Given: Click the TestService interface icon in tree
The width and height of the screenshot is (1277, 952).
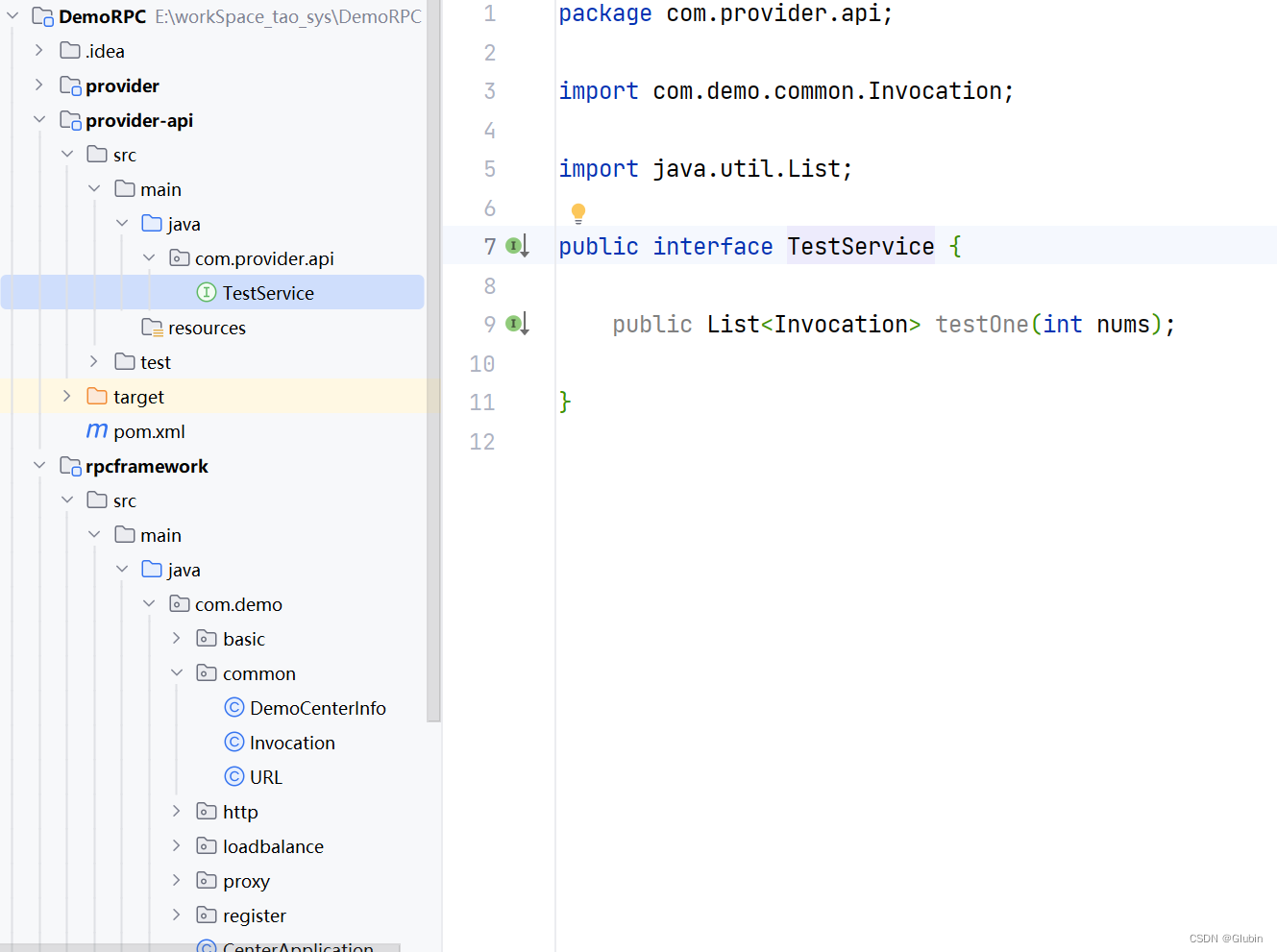Looking at the screenshot, I should coord(207,292).
